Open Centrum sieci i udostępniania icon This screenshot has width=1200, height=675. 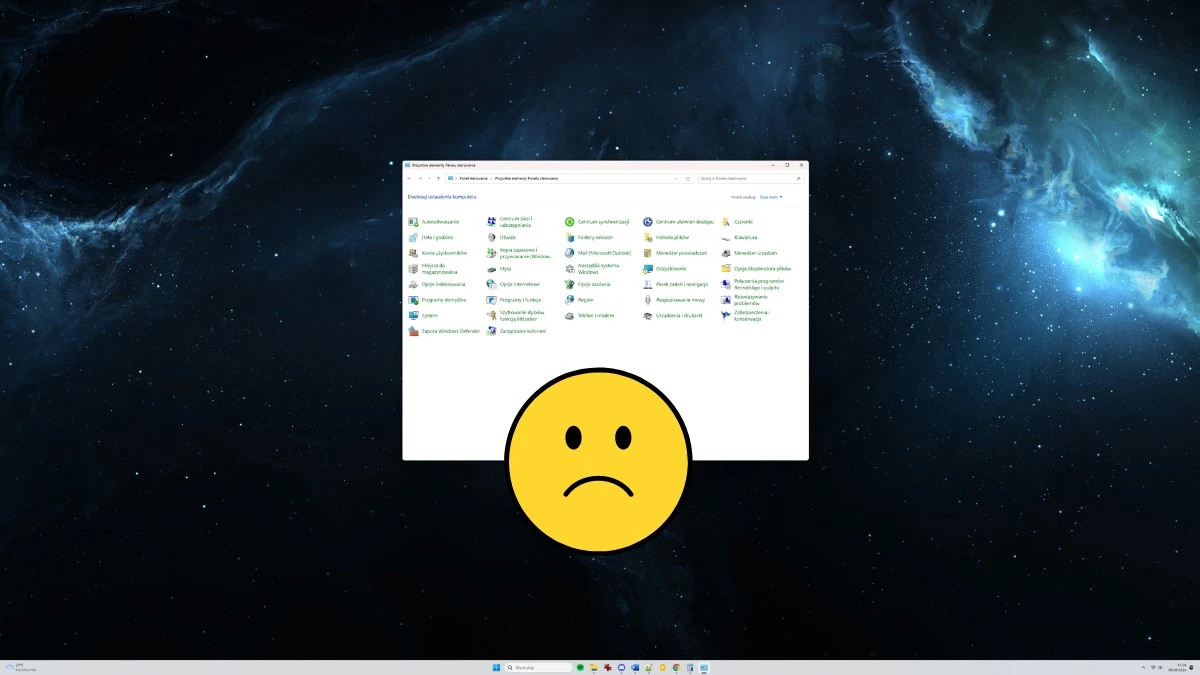(x=491, y=222)
